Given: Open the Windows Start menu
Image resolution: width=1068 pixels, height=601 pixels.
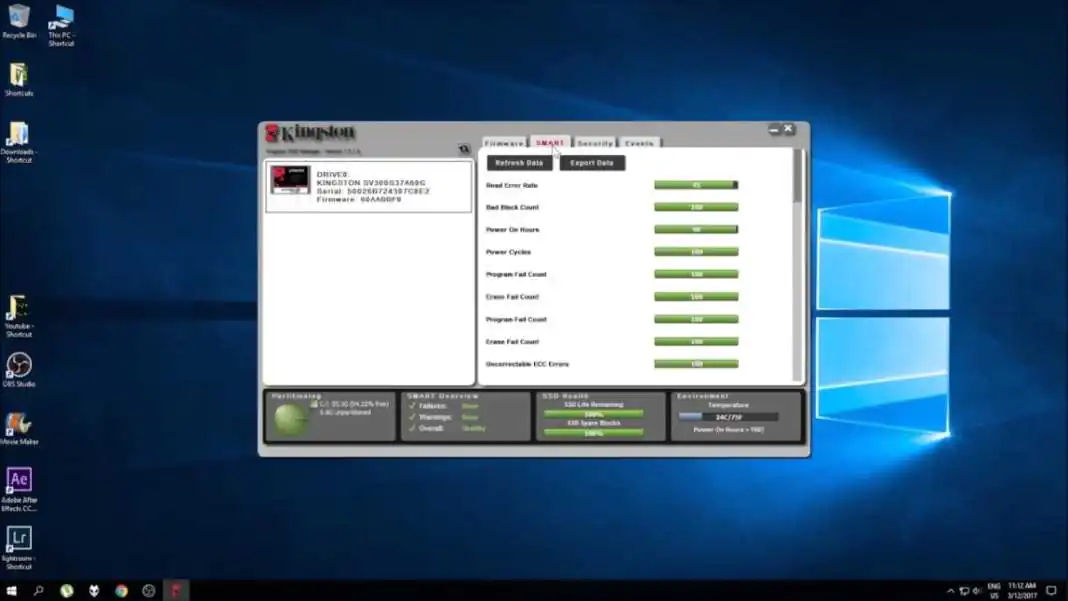Looking at the screenshot, I should pos(12,591).
